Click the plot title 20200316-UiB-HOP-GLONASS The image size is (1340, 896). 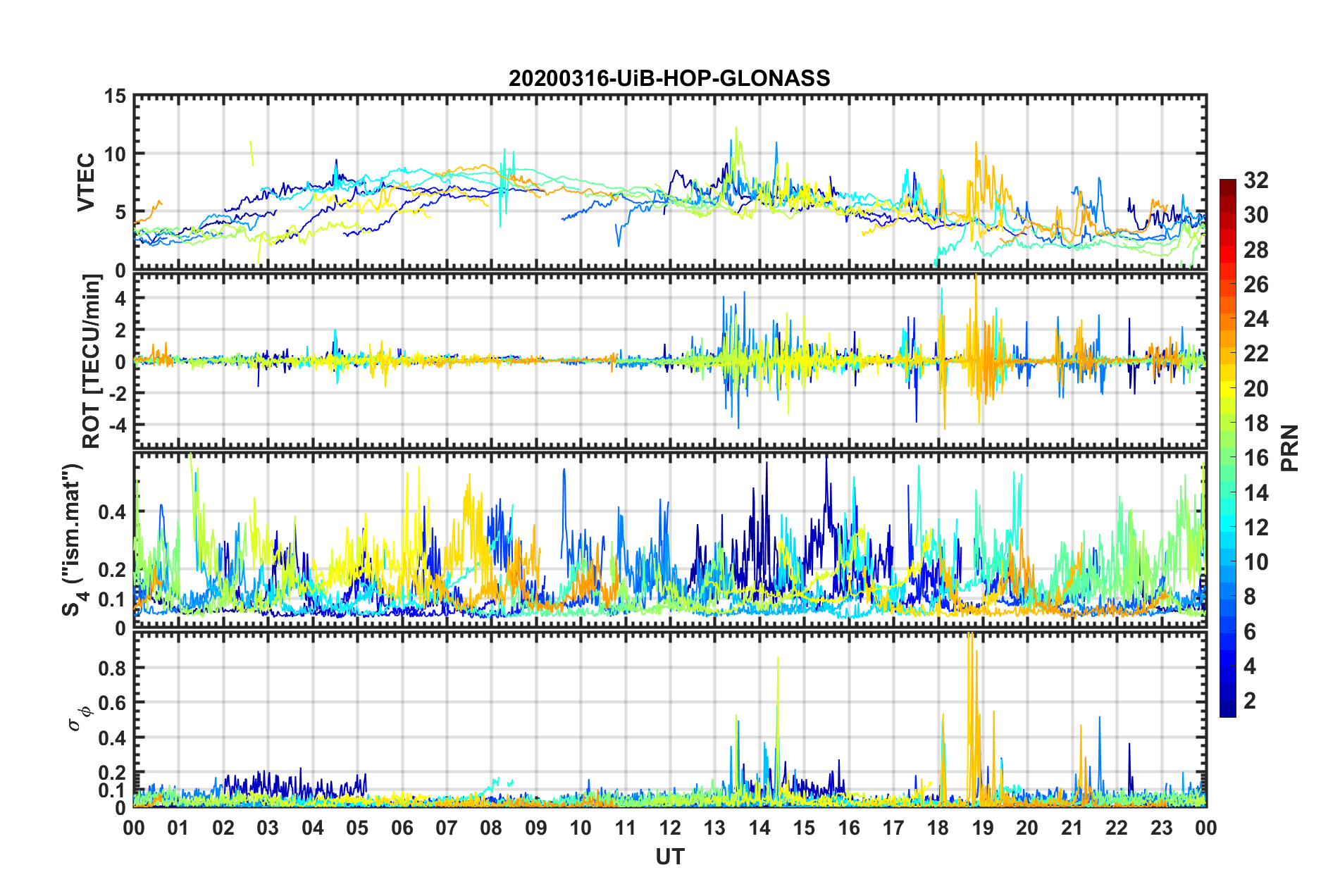pos(669,77)
